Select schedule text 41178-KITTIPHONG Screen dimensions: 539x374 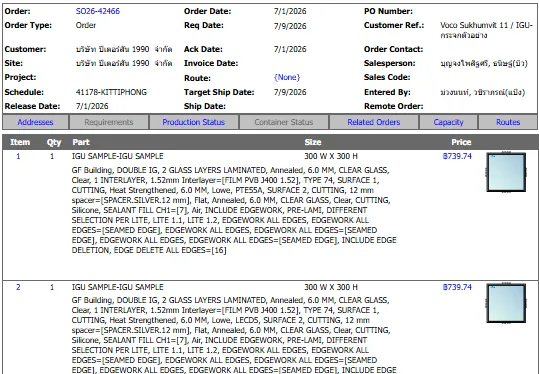(111, 92)
